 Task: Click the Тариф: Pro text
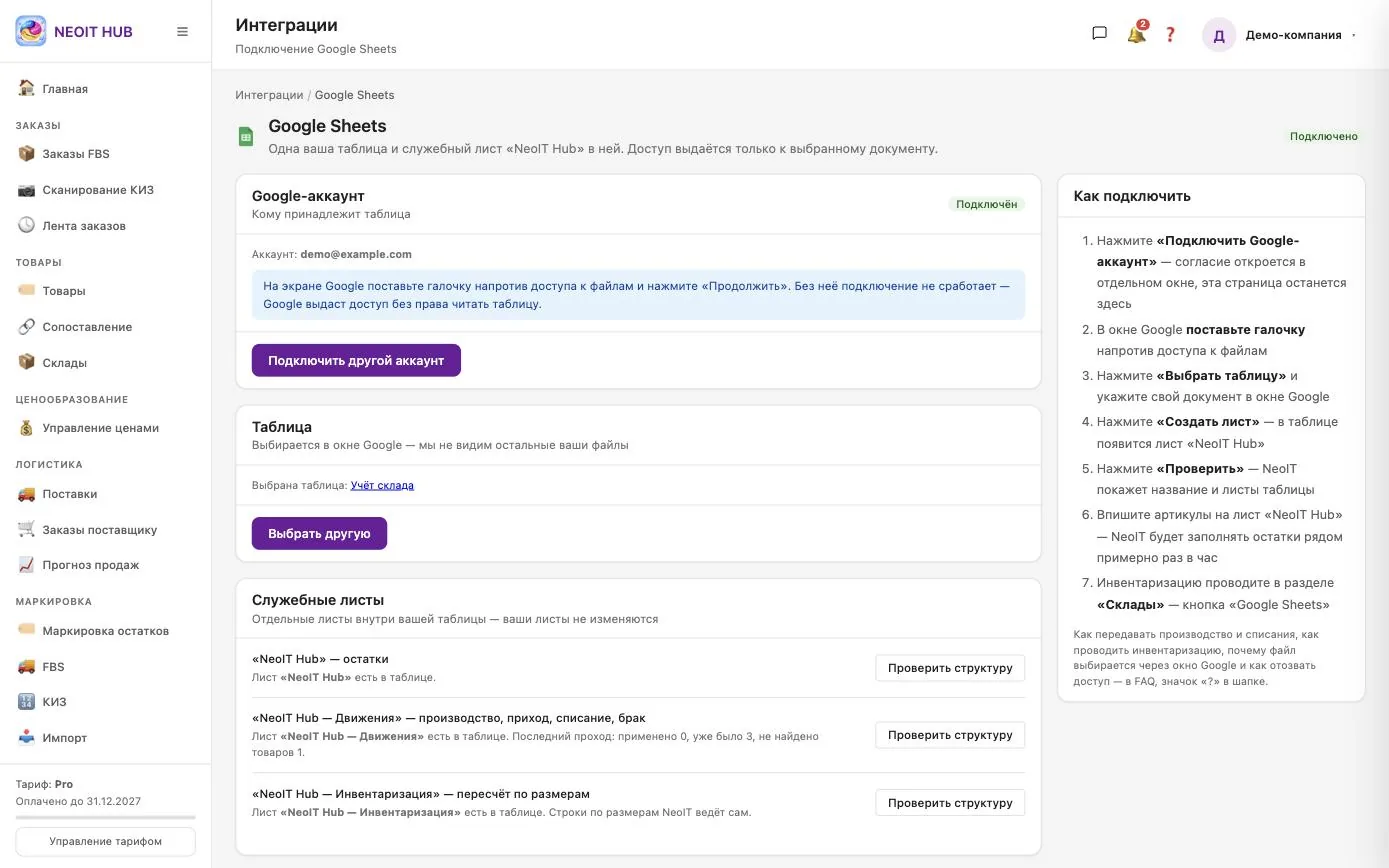(44, 784)
